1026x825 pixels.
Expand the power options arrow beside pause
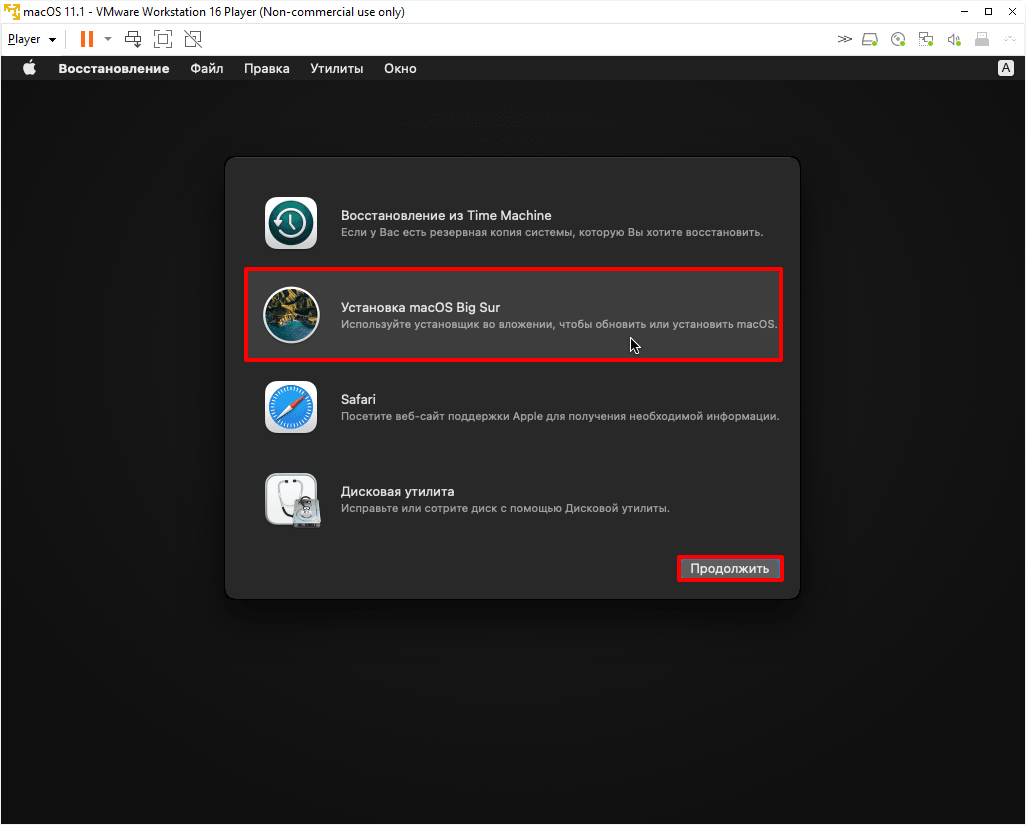tap(108, 39)
